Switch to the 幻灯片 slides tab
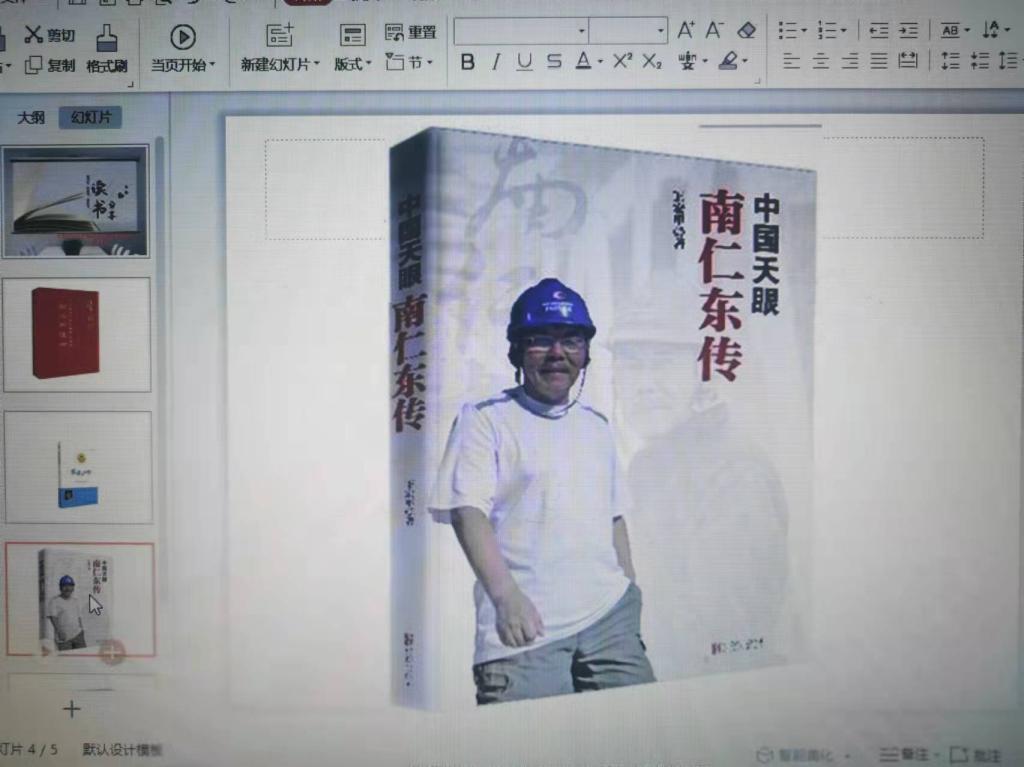 point(91,118)
